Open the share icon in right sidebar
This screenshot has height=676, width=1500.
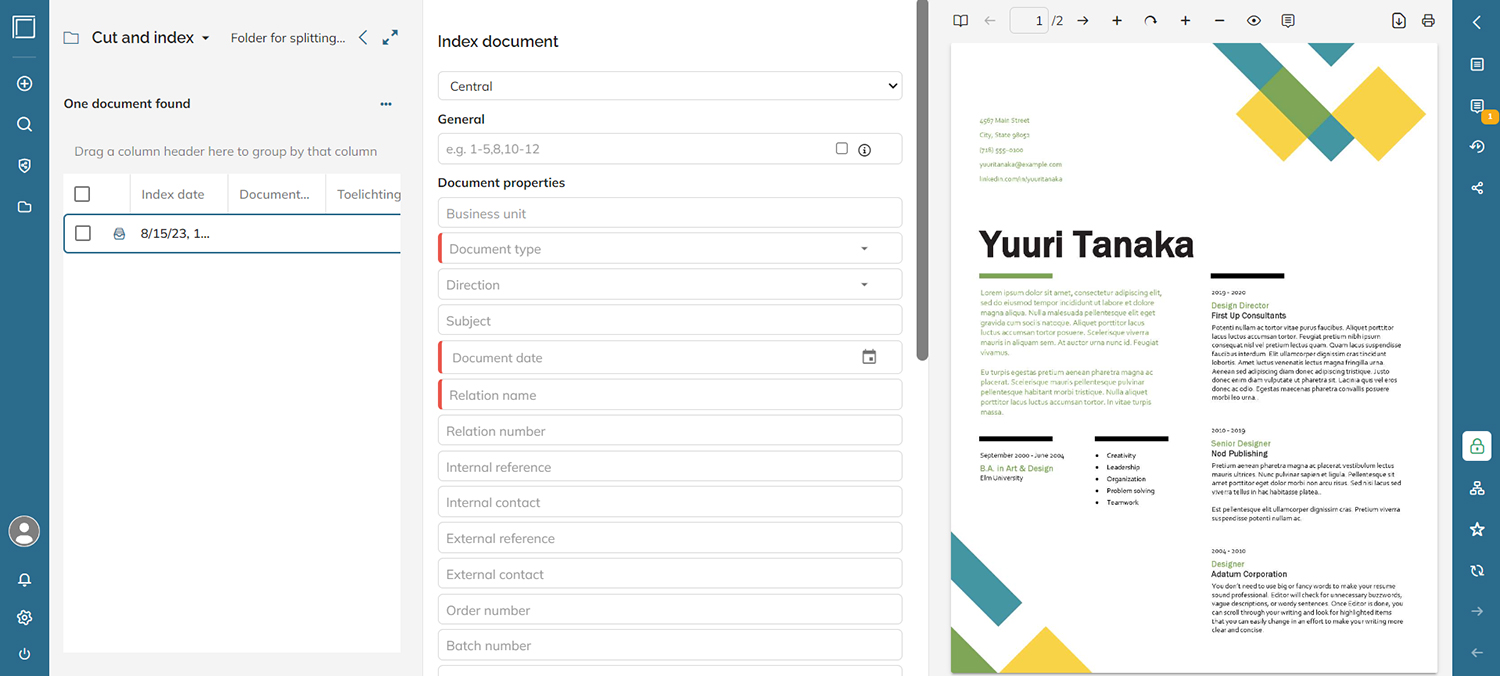(x=1477, y=187)
